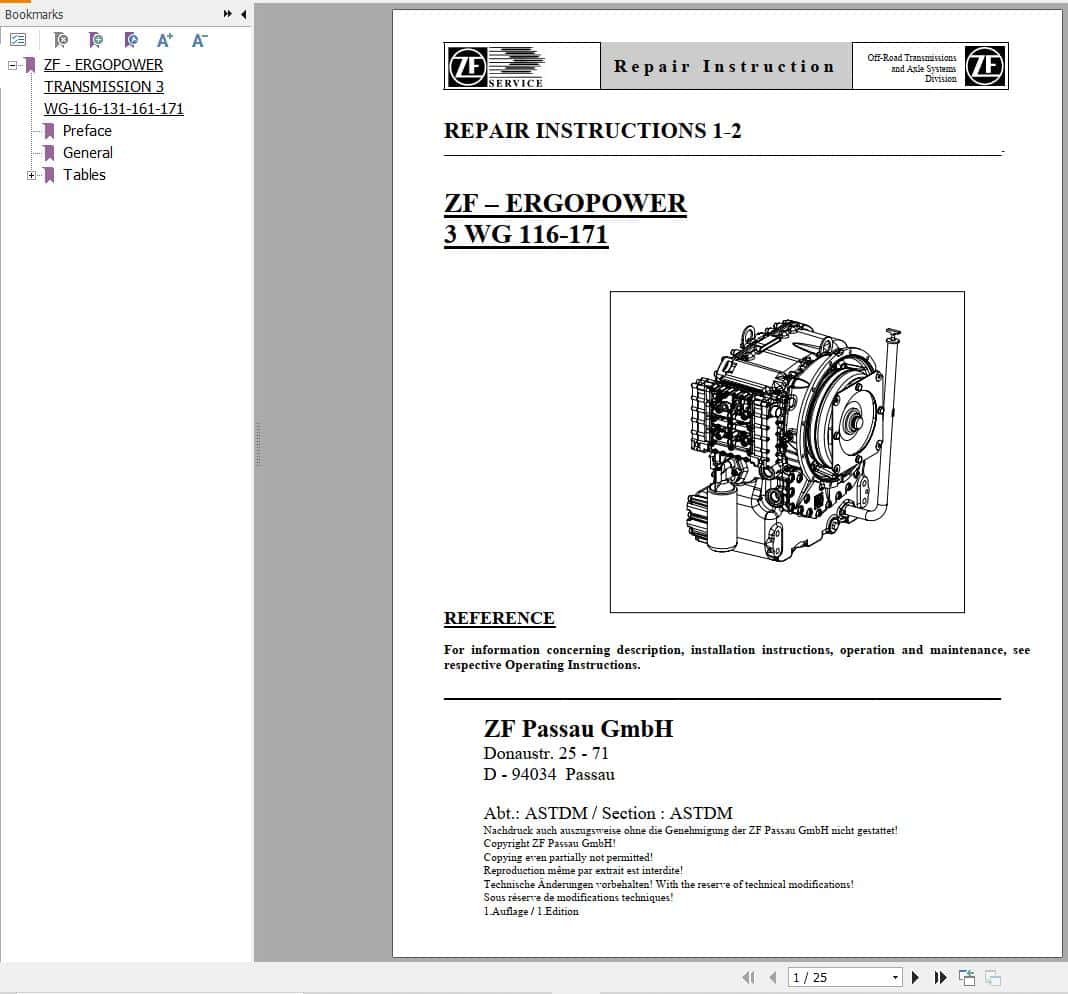Click the bookmark properties icon after add bookmark
Screen dimensions: 1068x994
pos(131,40)
